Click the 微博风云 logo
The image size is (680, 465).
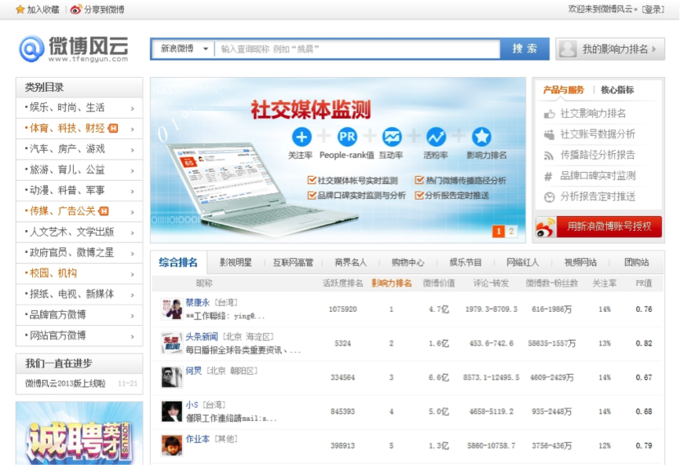pyautogui.click(x=74, y=49)
